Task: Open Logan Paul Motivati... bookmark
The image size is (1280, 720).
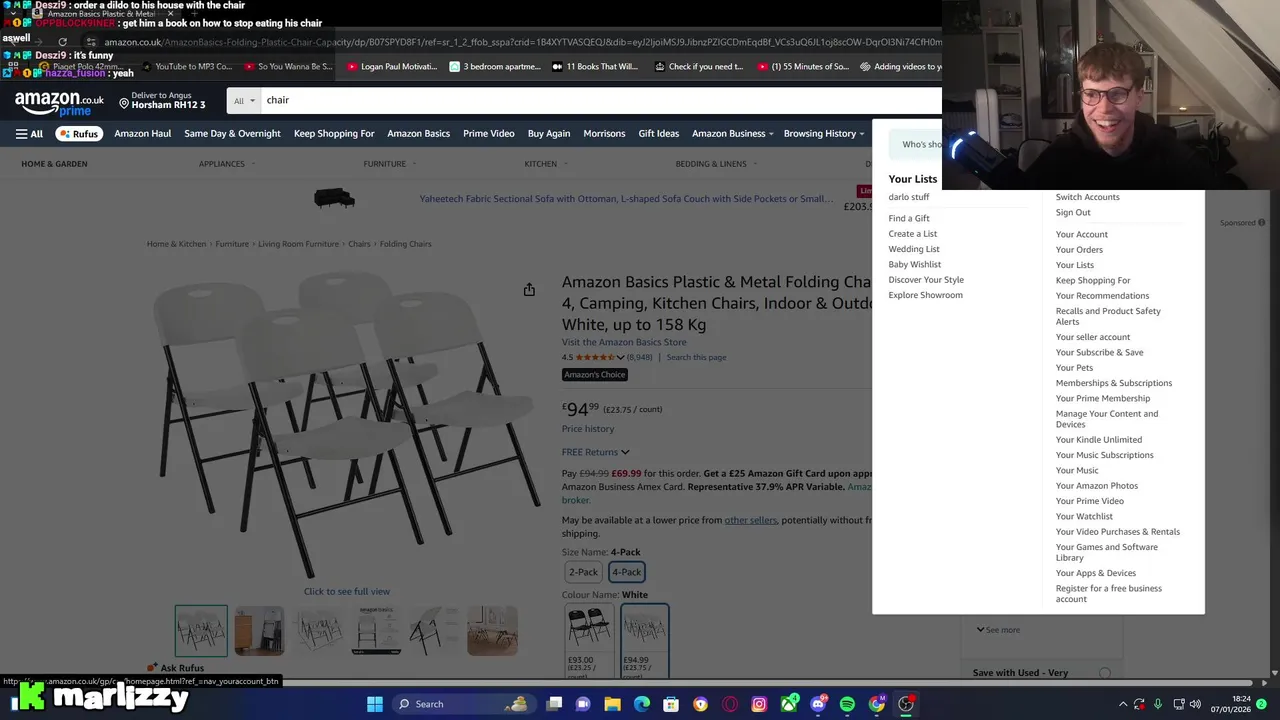Action: tap(392, 67)
